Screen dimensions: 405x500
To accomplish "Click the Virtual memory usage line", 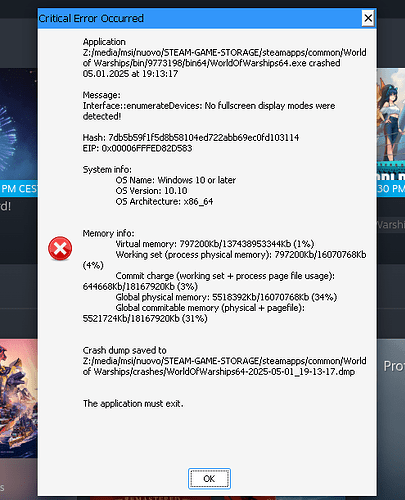I will (x=215, y=244).
